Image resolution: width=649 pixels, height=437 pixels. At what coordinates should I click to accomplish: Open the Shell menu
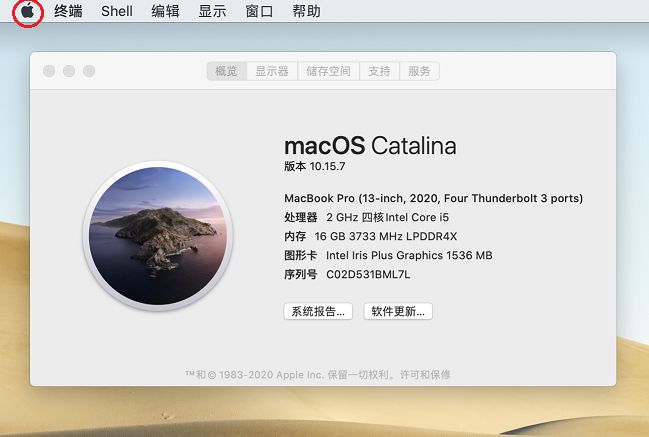pyautogui.click(x=117, y=11)
